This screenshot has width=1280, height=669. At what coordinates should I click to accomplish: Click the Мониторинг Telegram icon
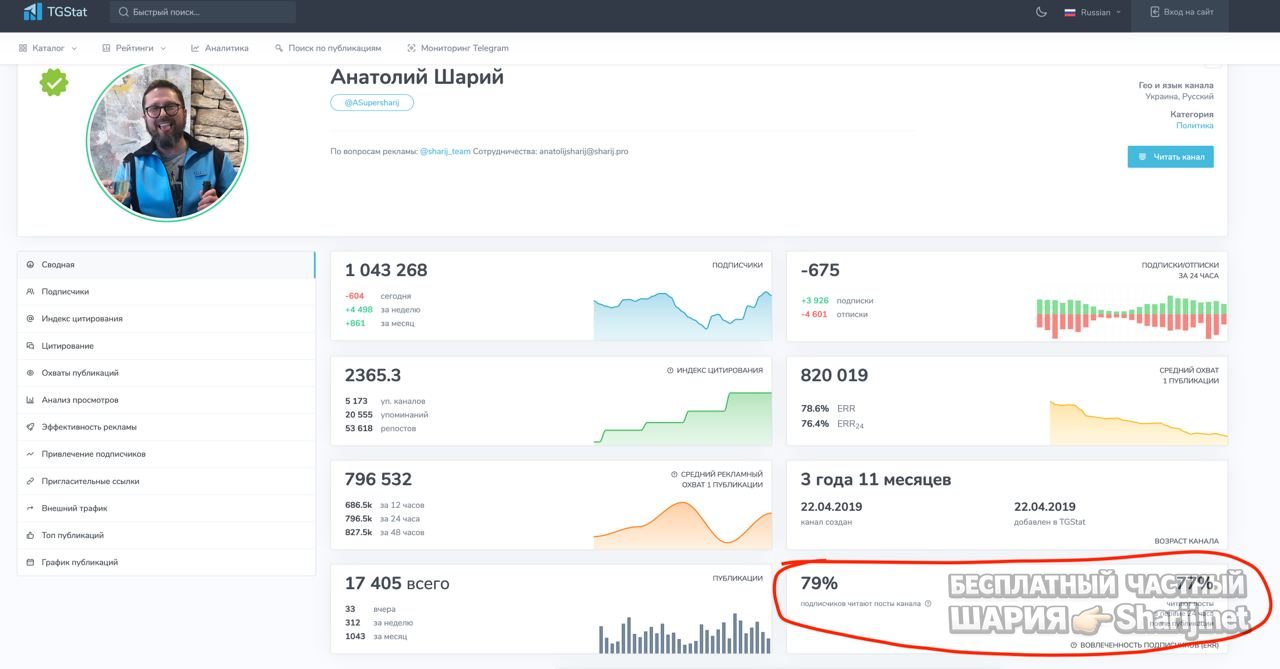click(x=411, y=48)
